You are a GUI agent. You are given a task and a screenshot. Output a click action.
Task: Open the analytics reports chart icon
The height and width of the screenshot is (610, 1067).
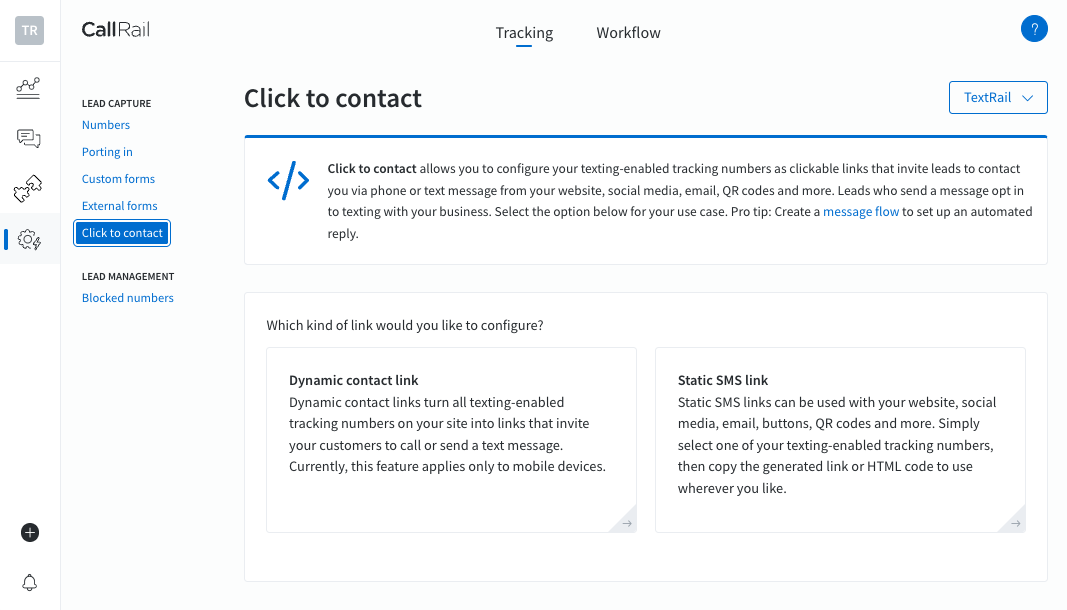pos(29,88)
